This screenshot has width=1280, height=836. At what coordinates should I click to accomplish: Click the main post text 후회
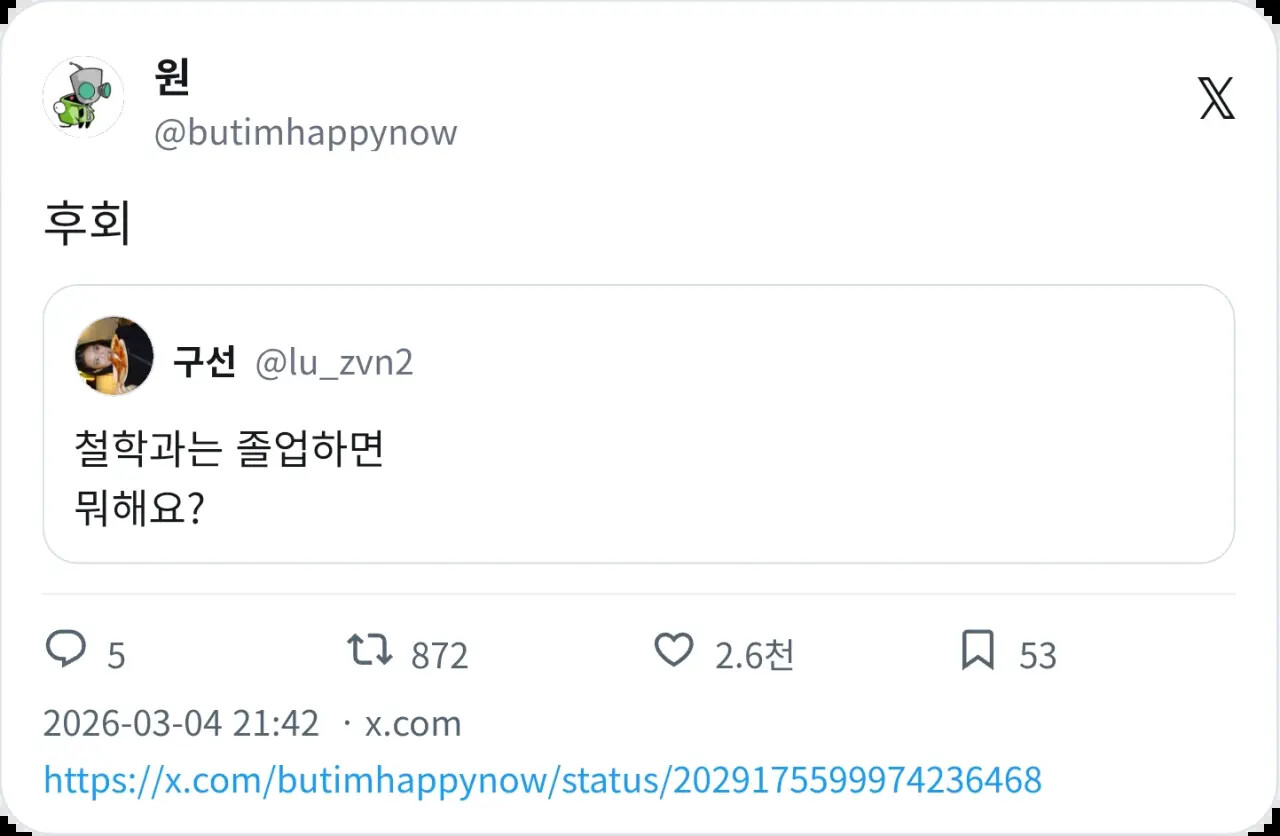click(87, 225)
